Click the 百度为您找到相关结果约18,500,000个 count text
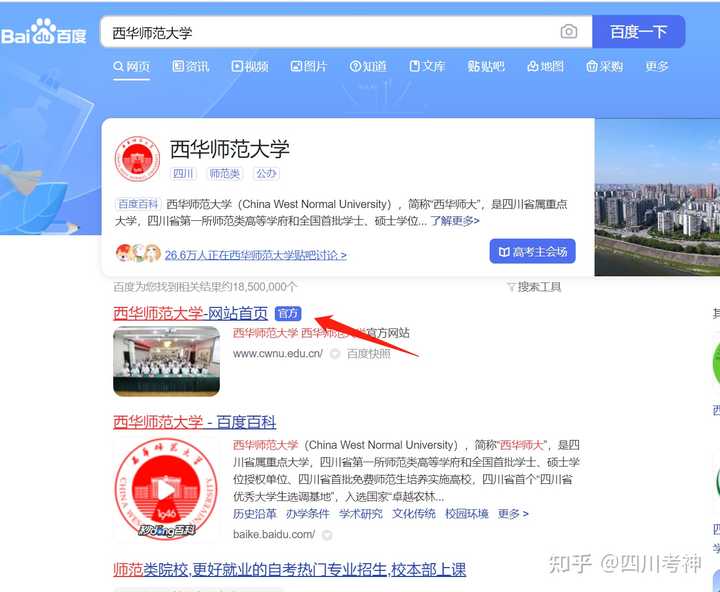The height and width of the screenshot is (592, 720). [x=205, y=287]
